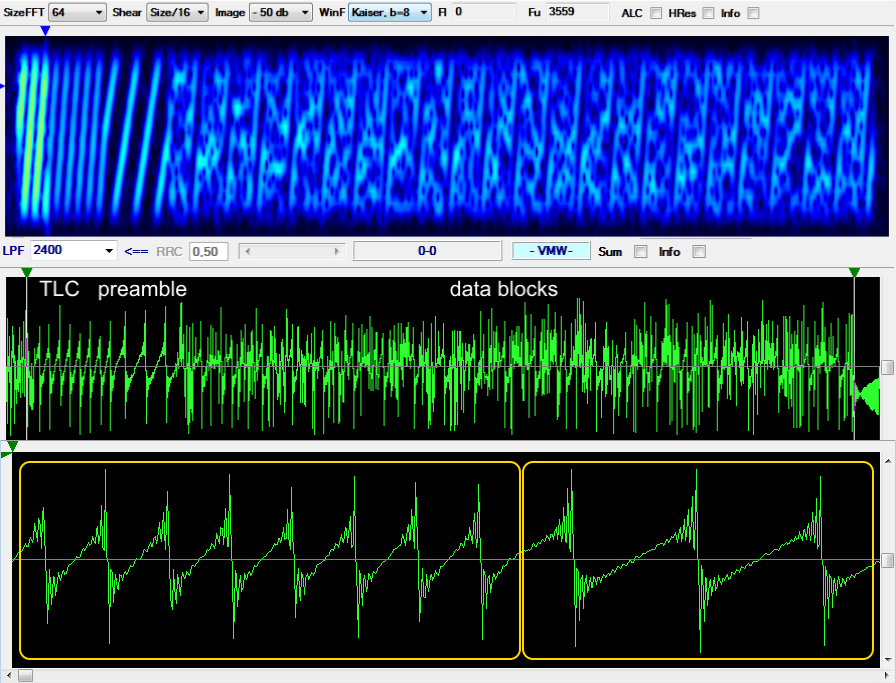
Task: Click the right arrow of the RRC scrollbar
Action: [337, 251]
